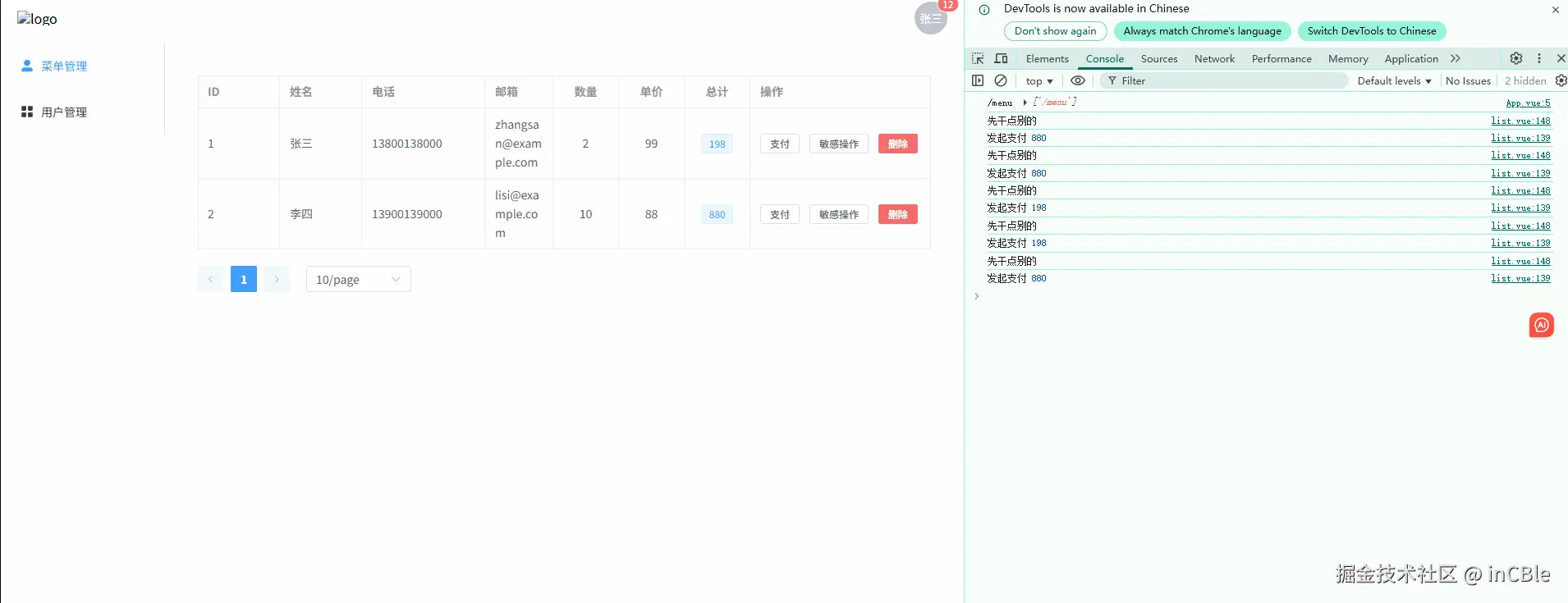
Task: Click the 13800138000 phone cell
Action: 407,144
